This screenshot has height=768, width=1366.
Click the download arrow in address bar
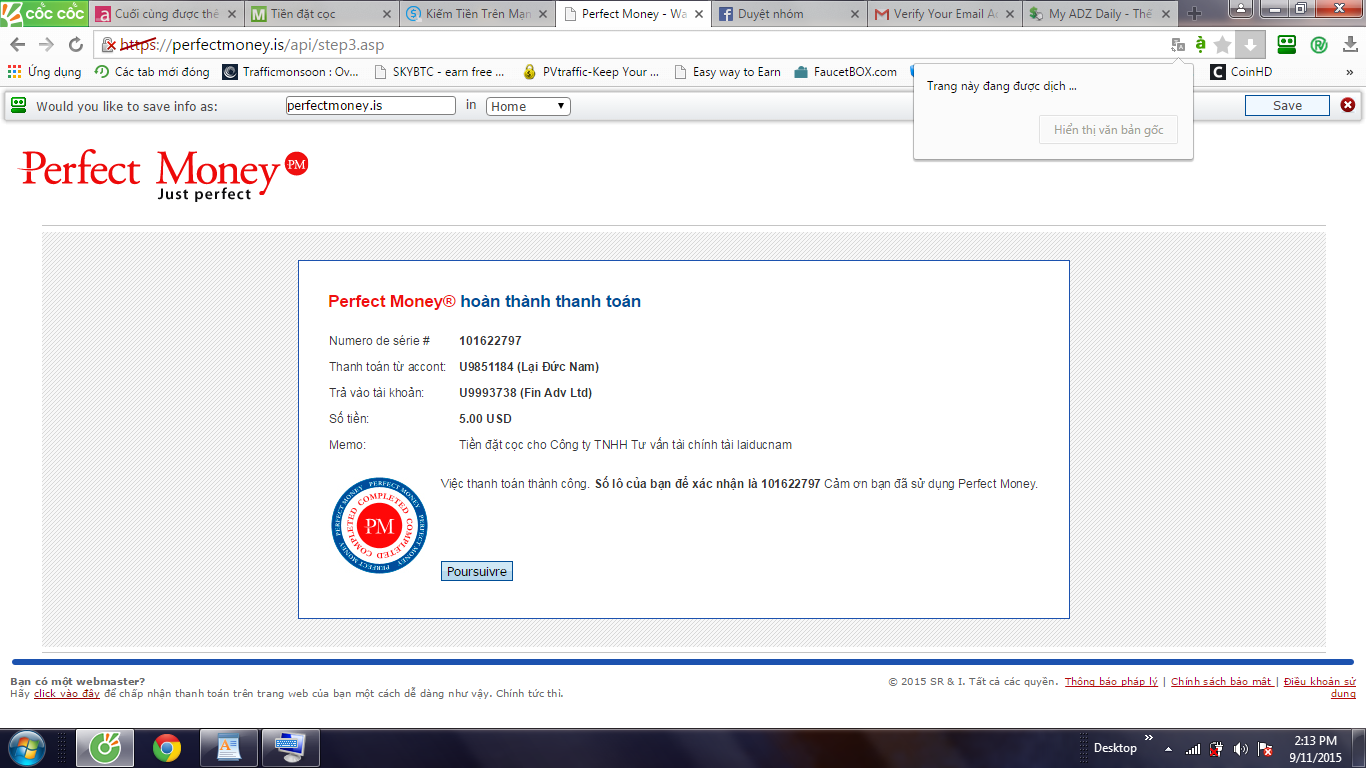(x=1250, y=45)
